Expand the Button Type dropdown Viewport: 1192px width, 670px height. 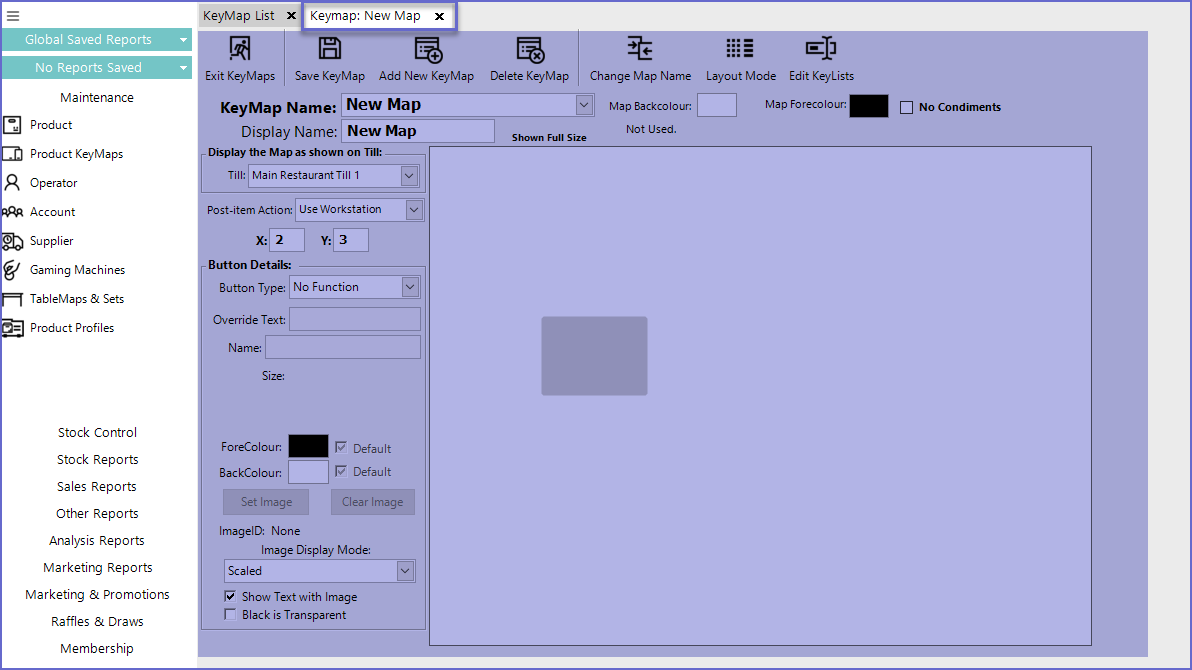[x=410, y=287]
